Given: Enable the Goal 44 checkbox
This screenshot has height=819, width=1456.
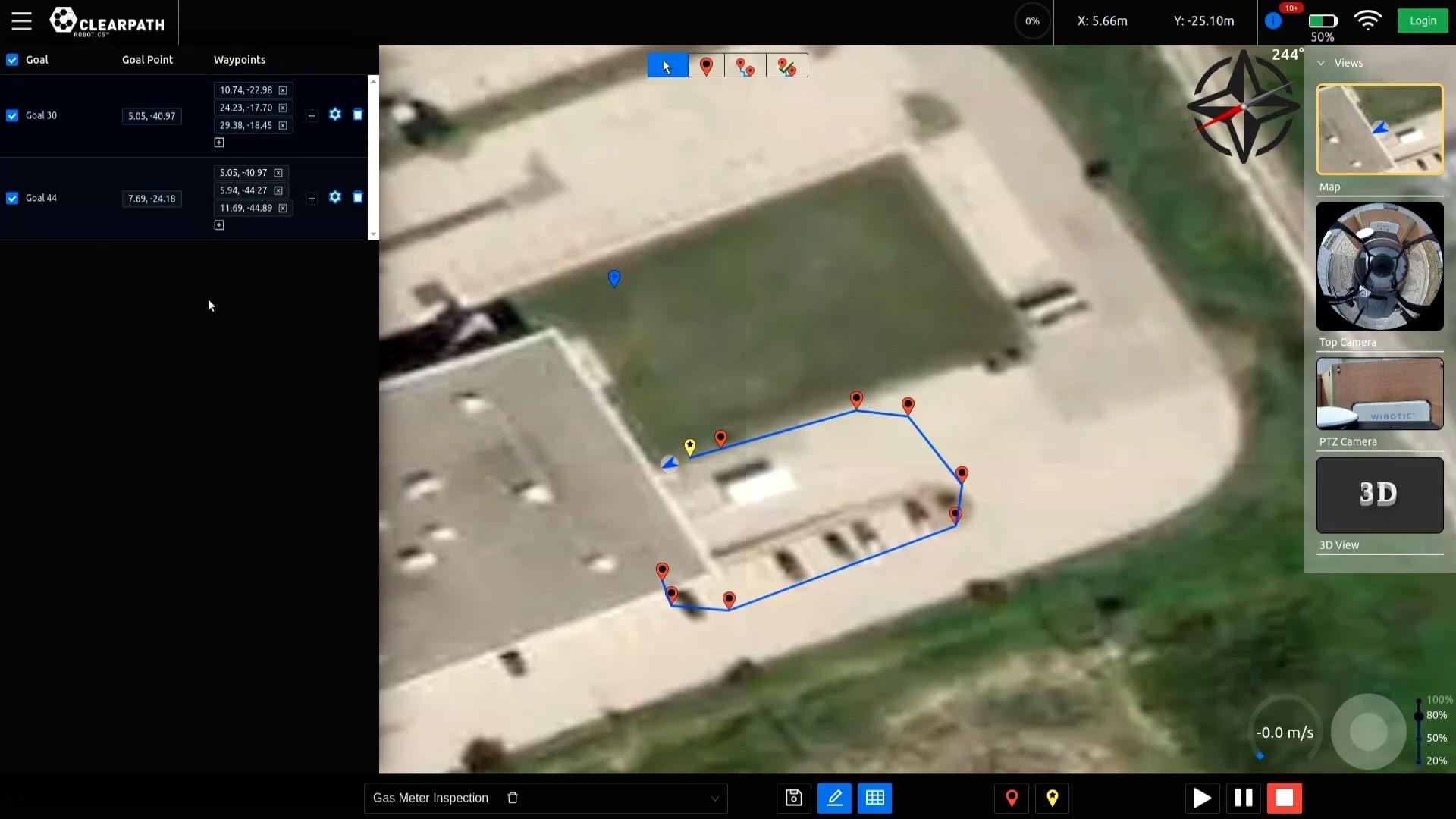Looking at the screenshot, I should 12,198.
